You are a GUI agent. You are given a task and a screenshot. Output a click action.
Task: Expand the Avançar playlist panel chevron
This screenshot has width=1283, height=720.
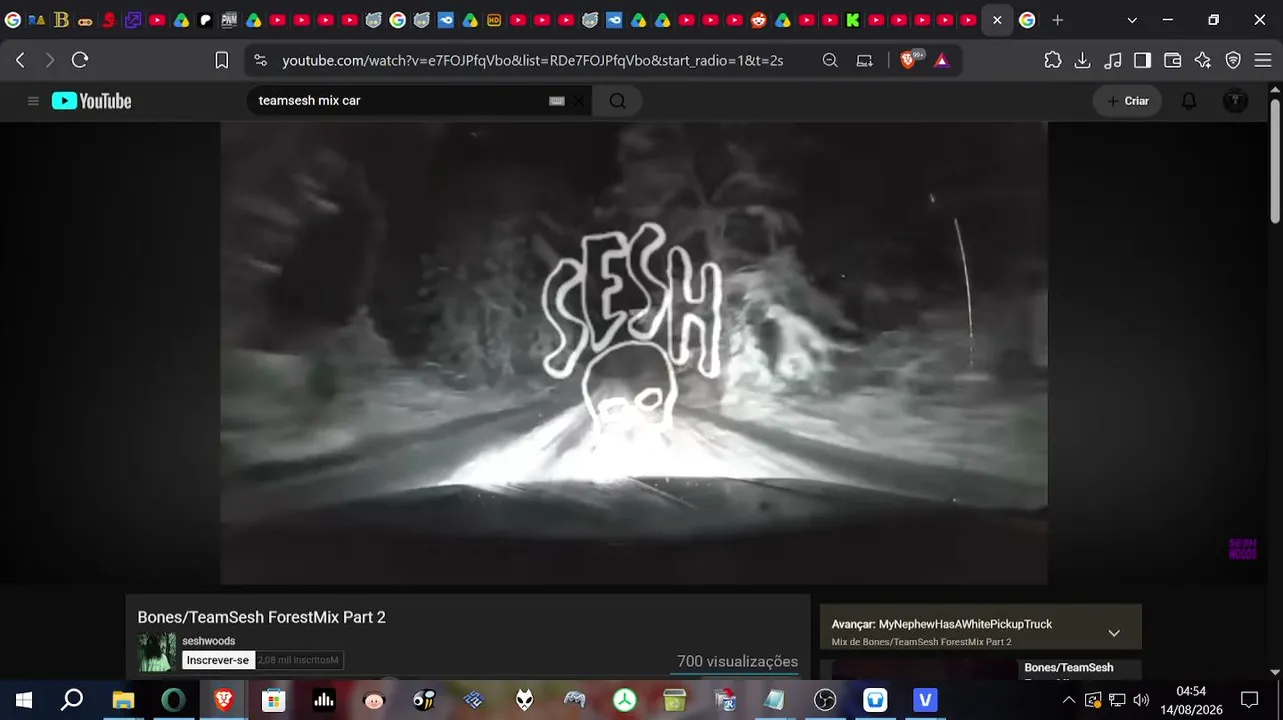click(1114, 633)
